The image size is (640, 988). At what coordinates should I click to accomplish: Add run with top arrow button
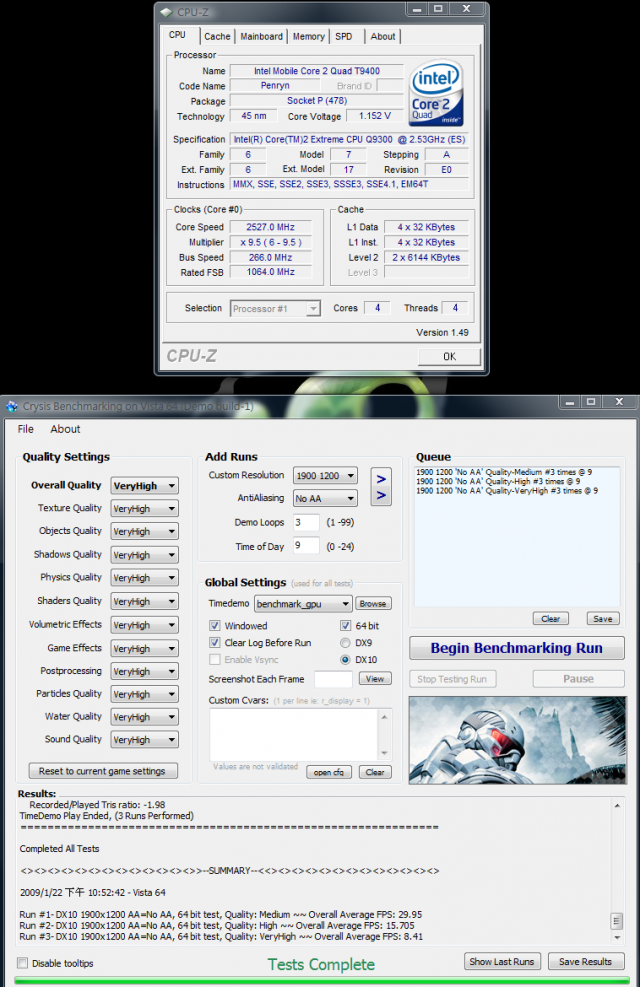tap(381, 479)
